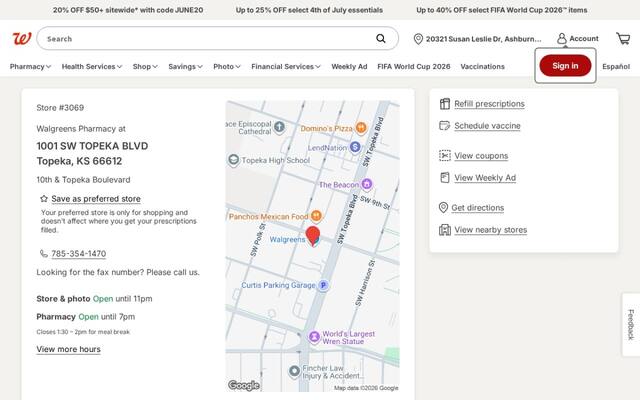The height and width of the screenshot is (400, 640).
Task: Expand the Photo dropdown menu
Action: point(227,67)
